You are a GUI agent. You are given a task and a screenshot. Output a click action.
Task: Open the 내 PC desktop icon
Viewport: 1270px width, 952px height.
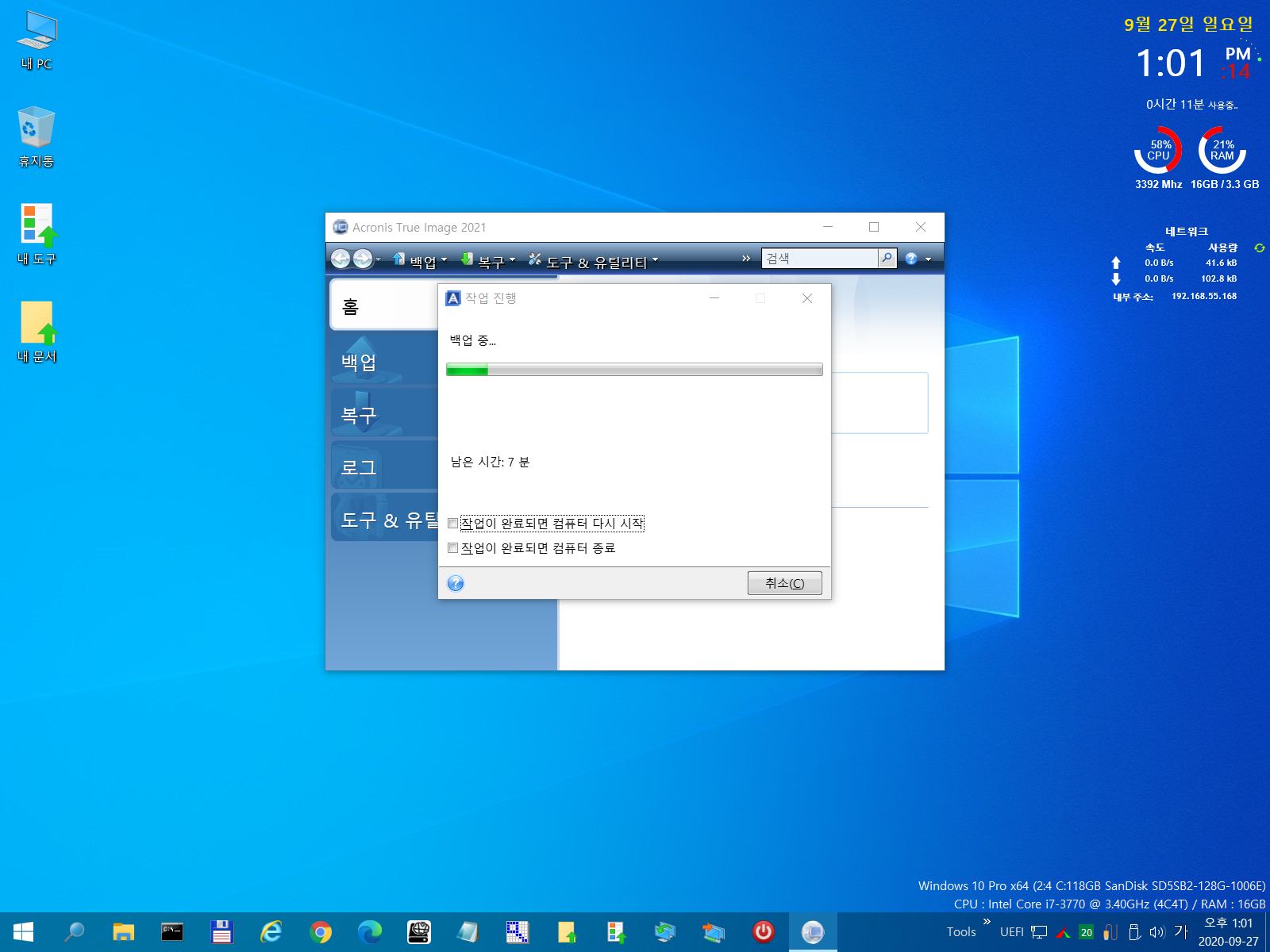pos(37,41)
